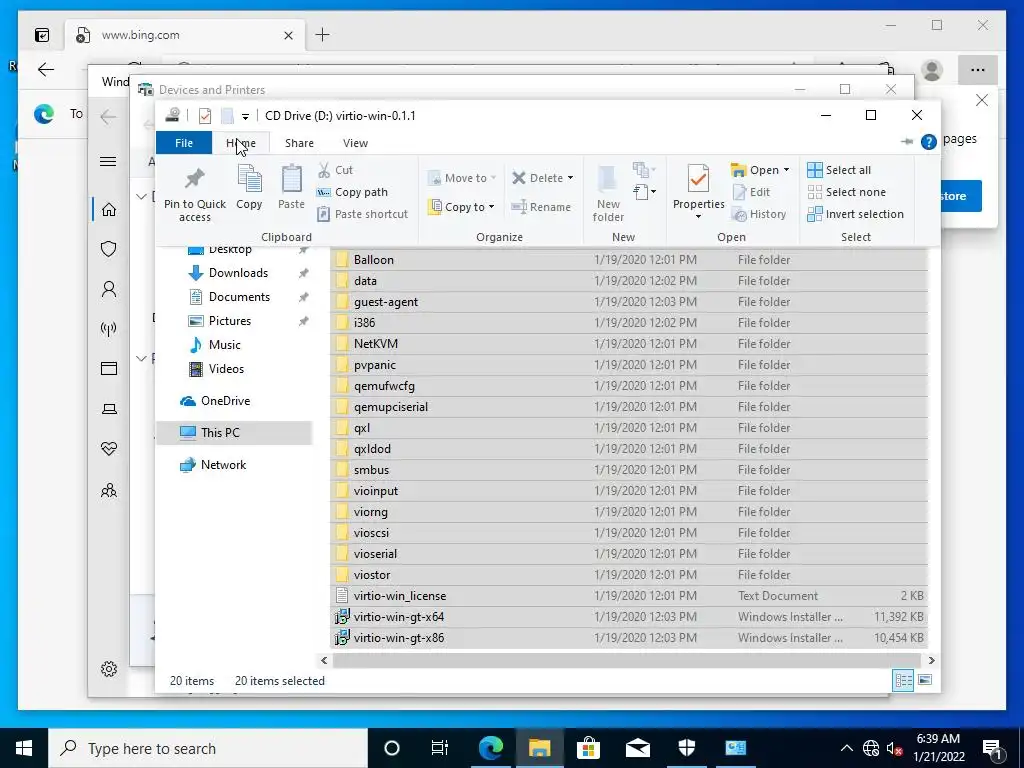
Task: Switch to the Home ribbon tab
Action: [x=240, y=142]
